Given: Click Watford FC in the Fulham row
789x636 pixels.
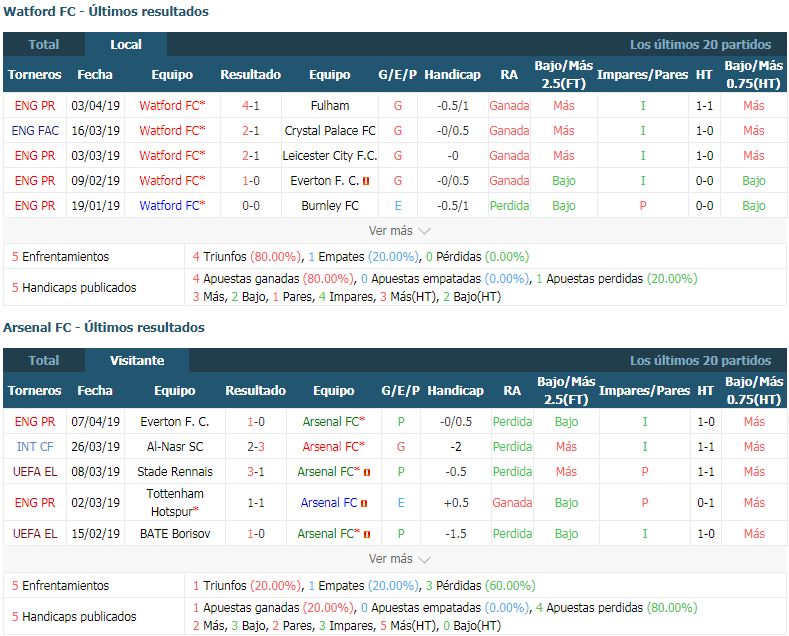Looking at the screenshot, I should (x=172, y=106).
